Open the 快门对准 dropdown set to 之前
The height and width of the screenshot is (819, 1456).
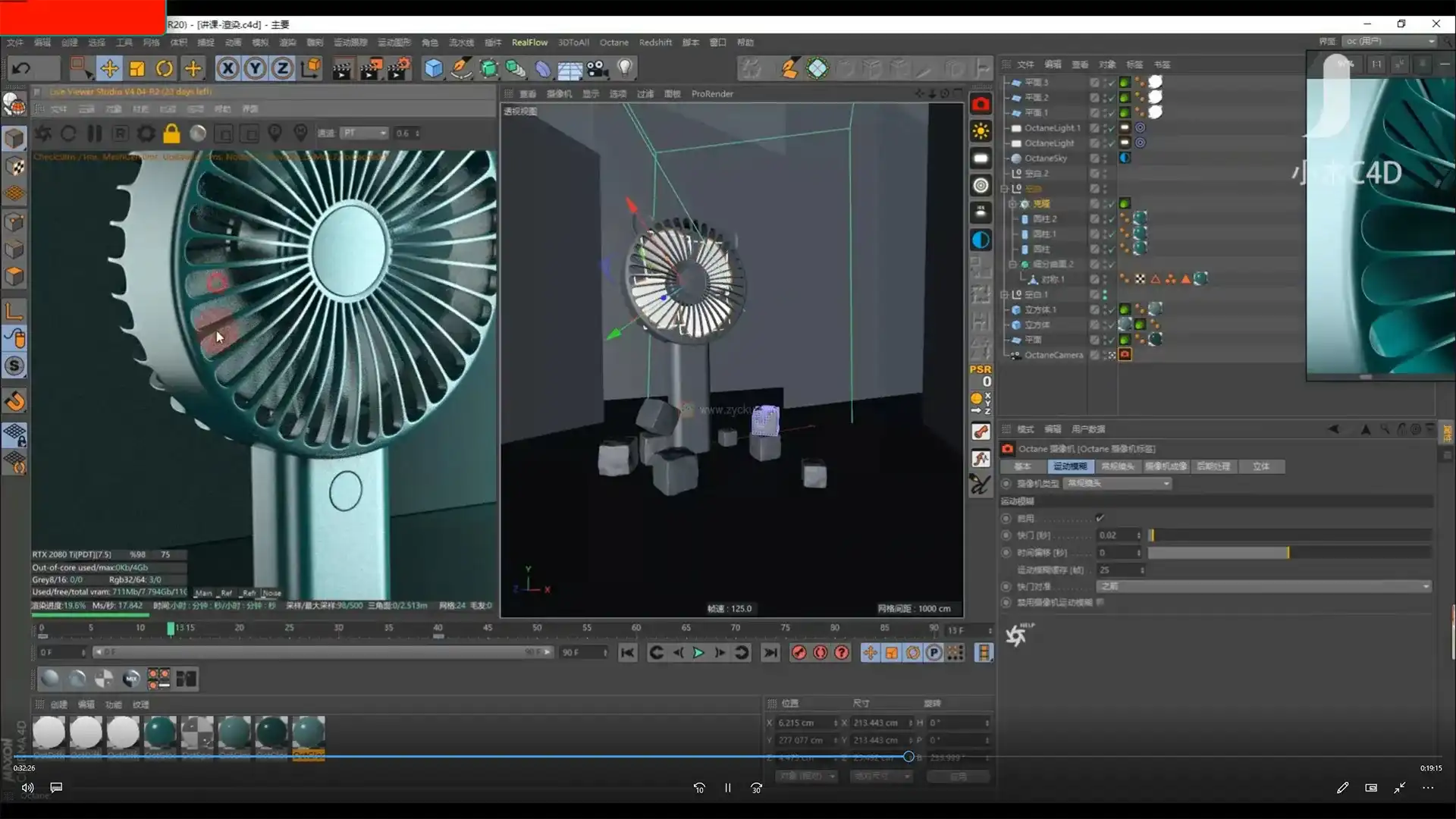pyautogui.click(x=1263, y=586)
